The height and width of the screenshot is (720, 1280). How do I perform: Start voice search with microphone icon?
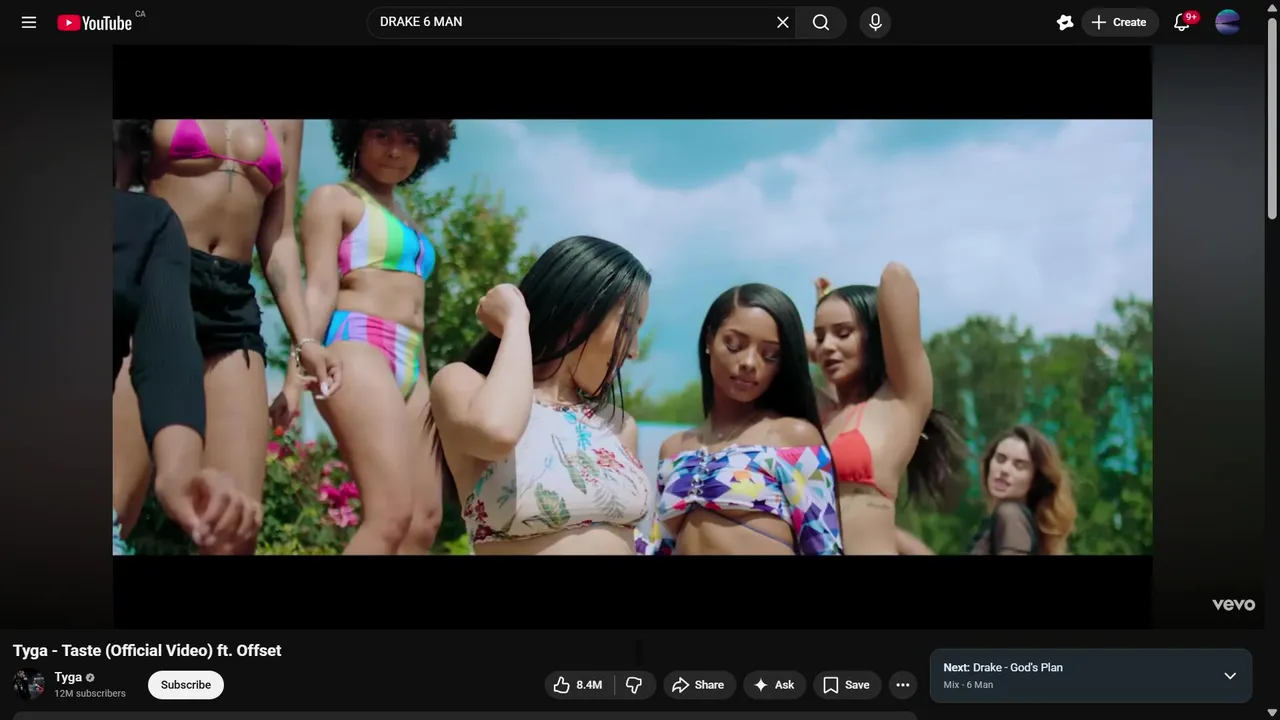click(x=875, y=22)
